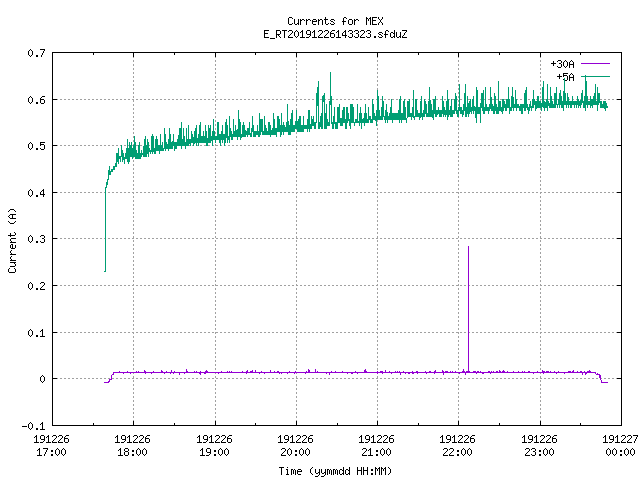Click the 191226 17:00 time label

pyautogui.click(x=51, y=446)
